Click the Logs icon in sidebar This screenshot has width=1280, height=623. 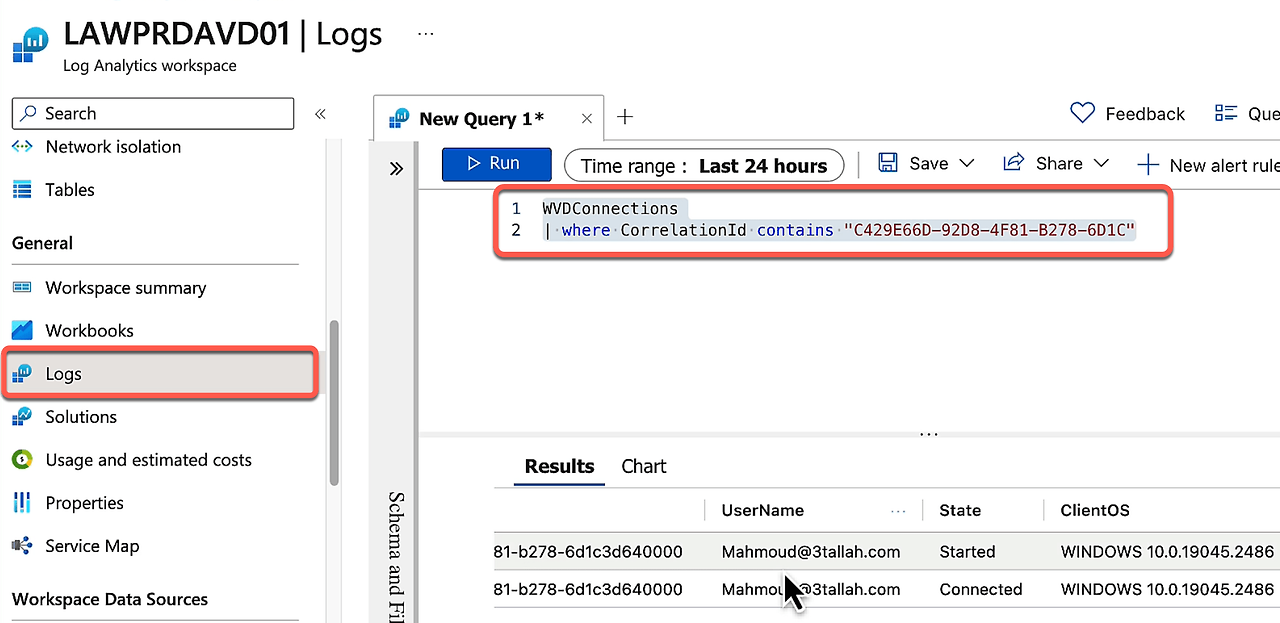(x=22, y=374)
